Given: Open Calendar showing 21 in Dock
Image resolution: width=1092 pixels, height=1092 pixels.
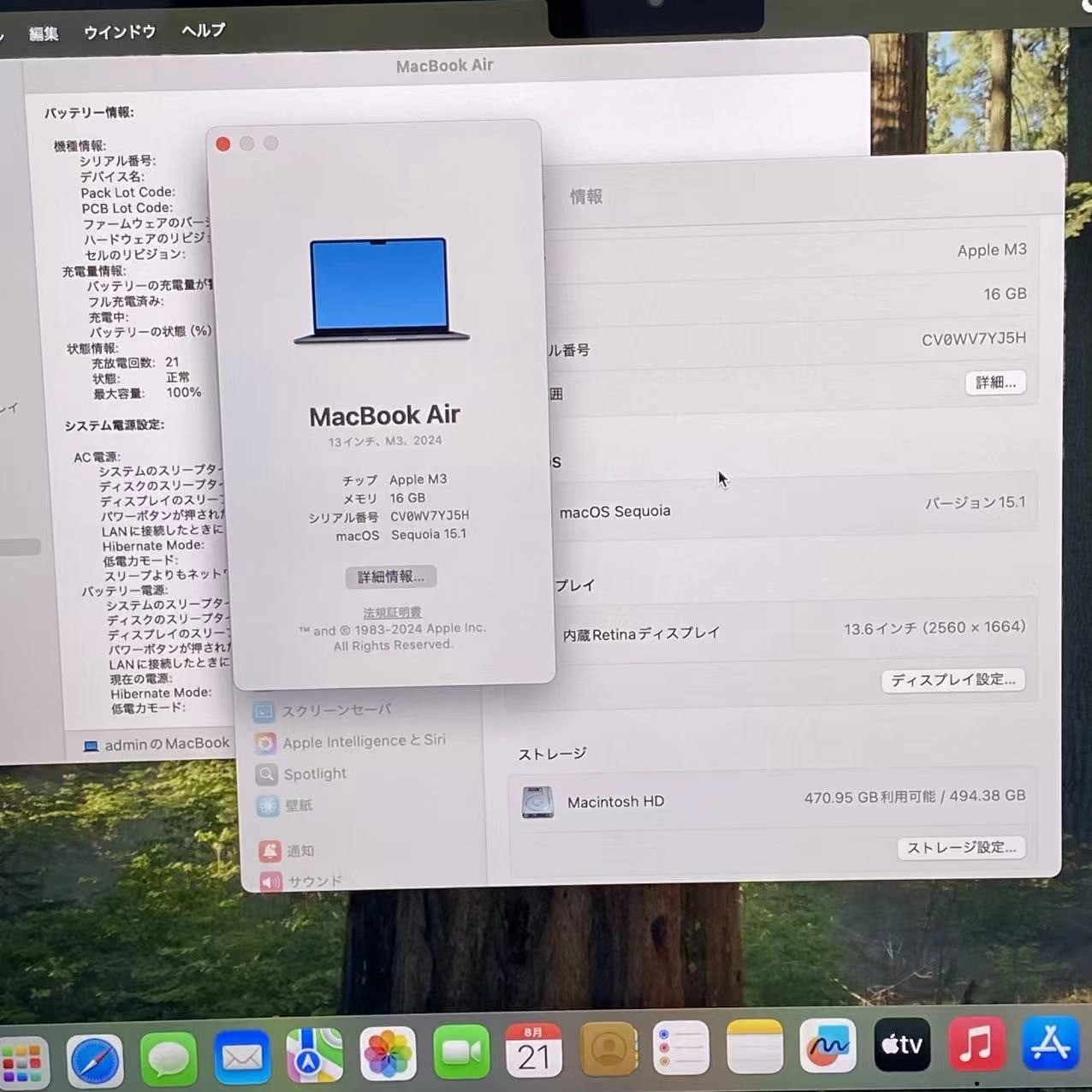Looking at the screenshot, I should [534, 1050].
